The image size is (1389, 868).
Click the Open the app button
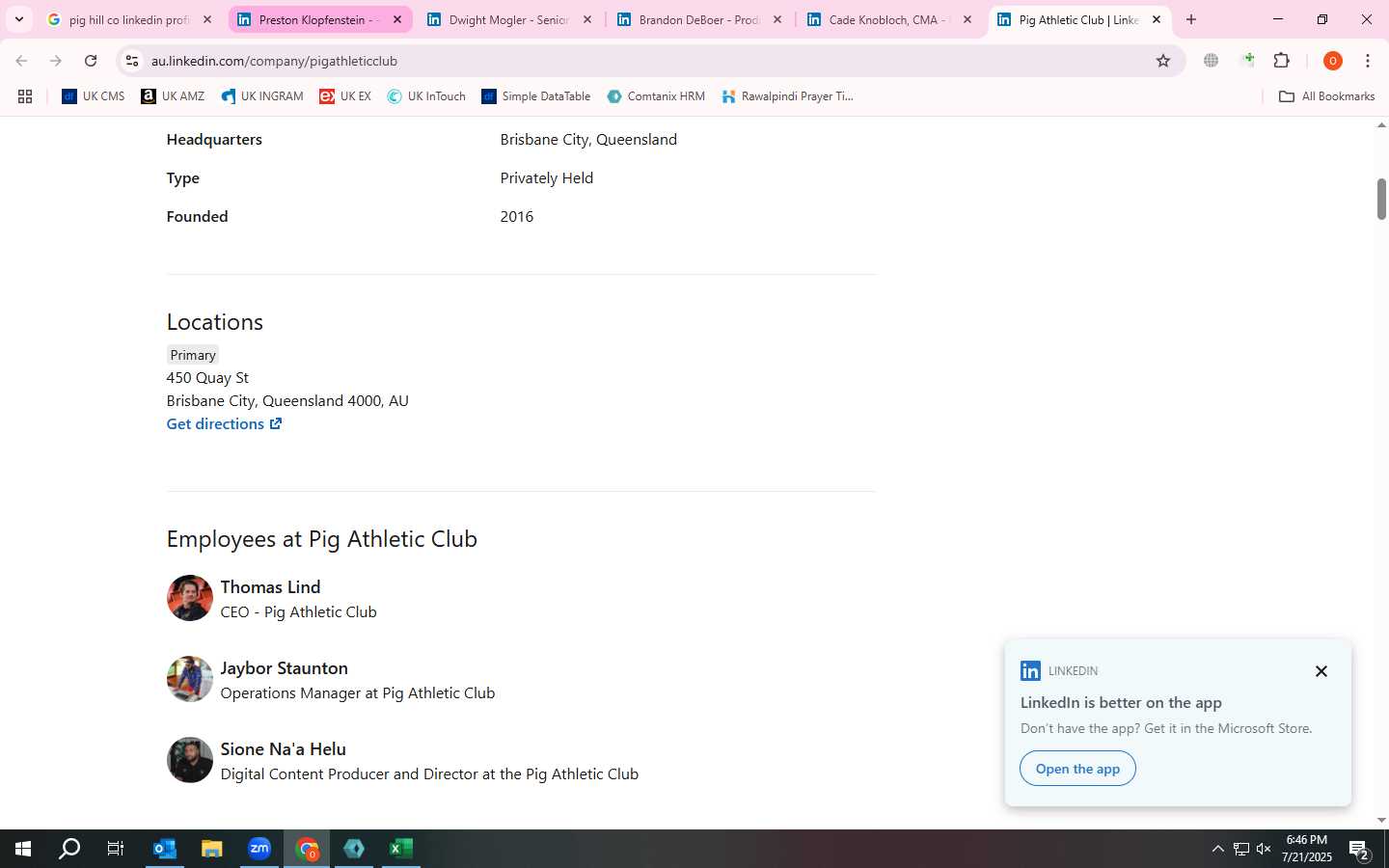point(1077,769)
